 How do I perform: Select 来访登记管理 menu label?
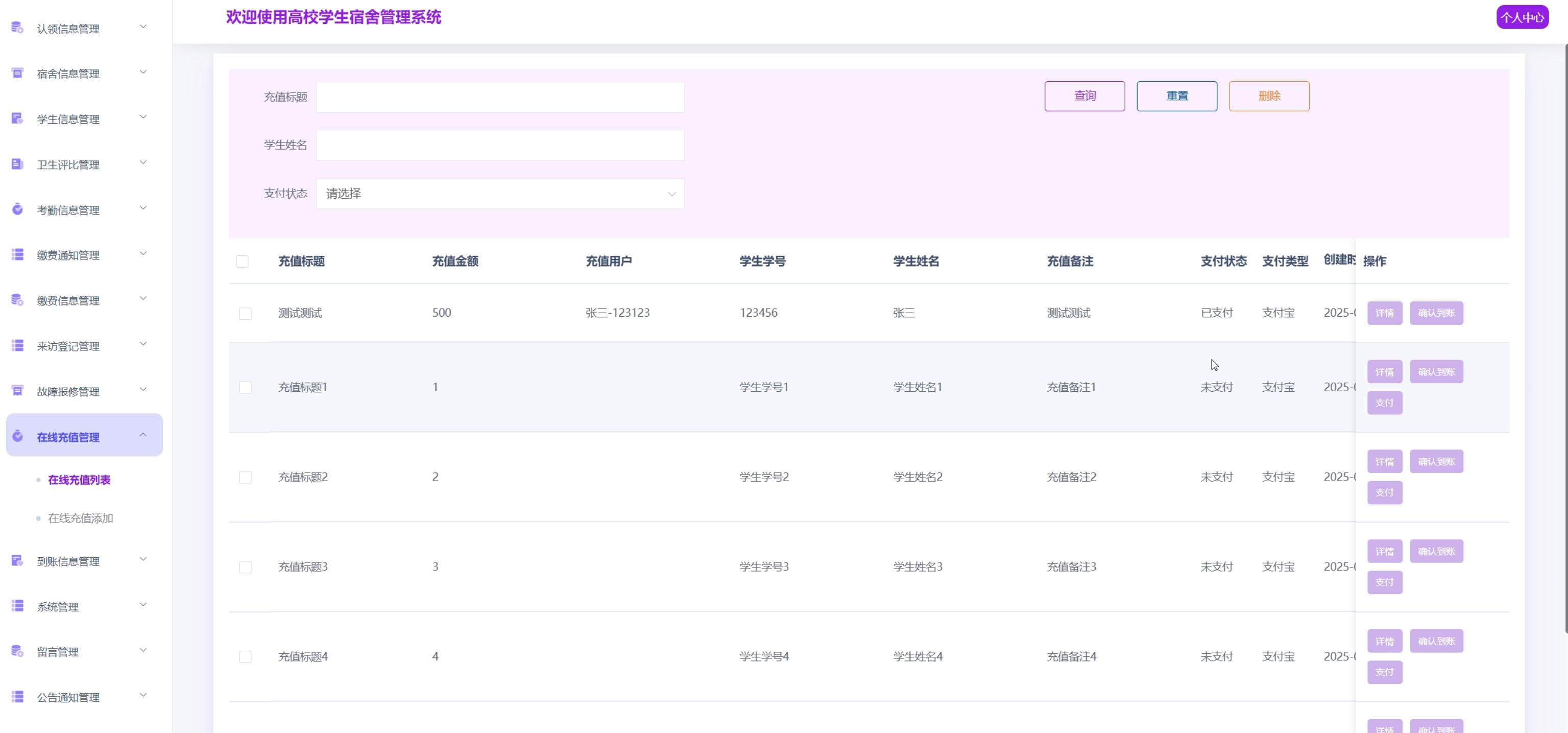click(x=68, y=346)
